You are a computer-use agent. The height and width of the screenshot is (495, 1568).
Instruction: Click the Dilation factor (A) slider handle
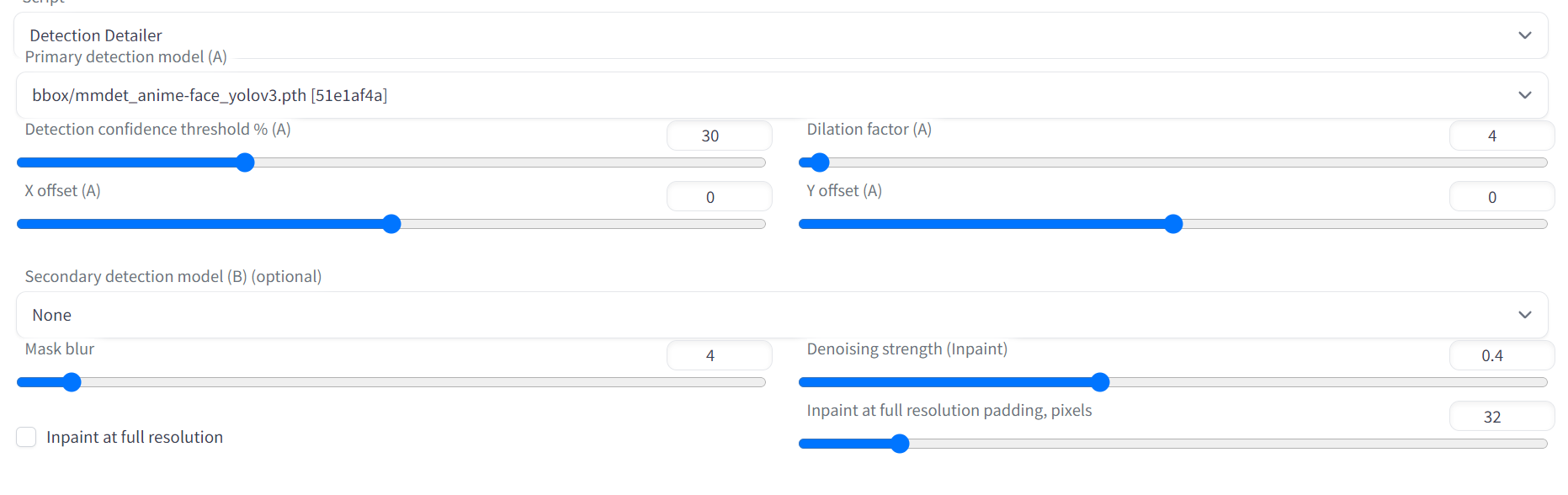coord(820,162)
